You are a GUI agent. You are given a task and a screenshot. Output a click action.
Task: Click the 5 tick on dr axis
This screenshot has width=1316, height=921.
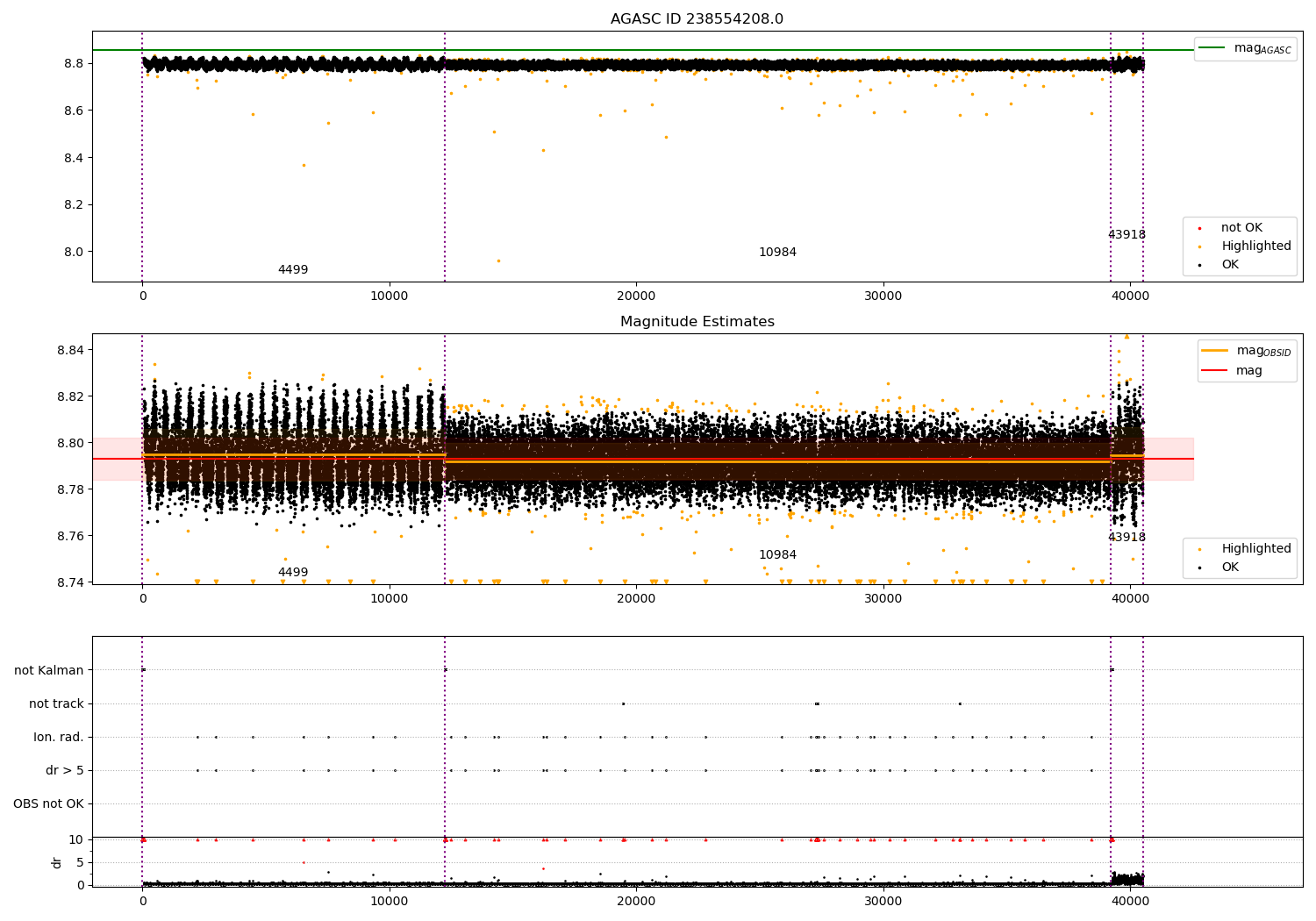pos(80,863)
